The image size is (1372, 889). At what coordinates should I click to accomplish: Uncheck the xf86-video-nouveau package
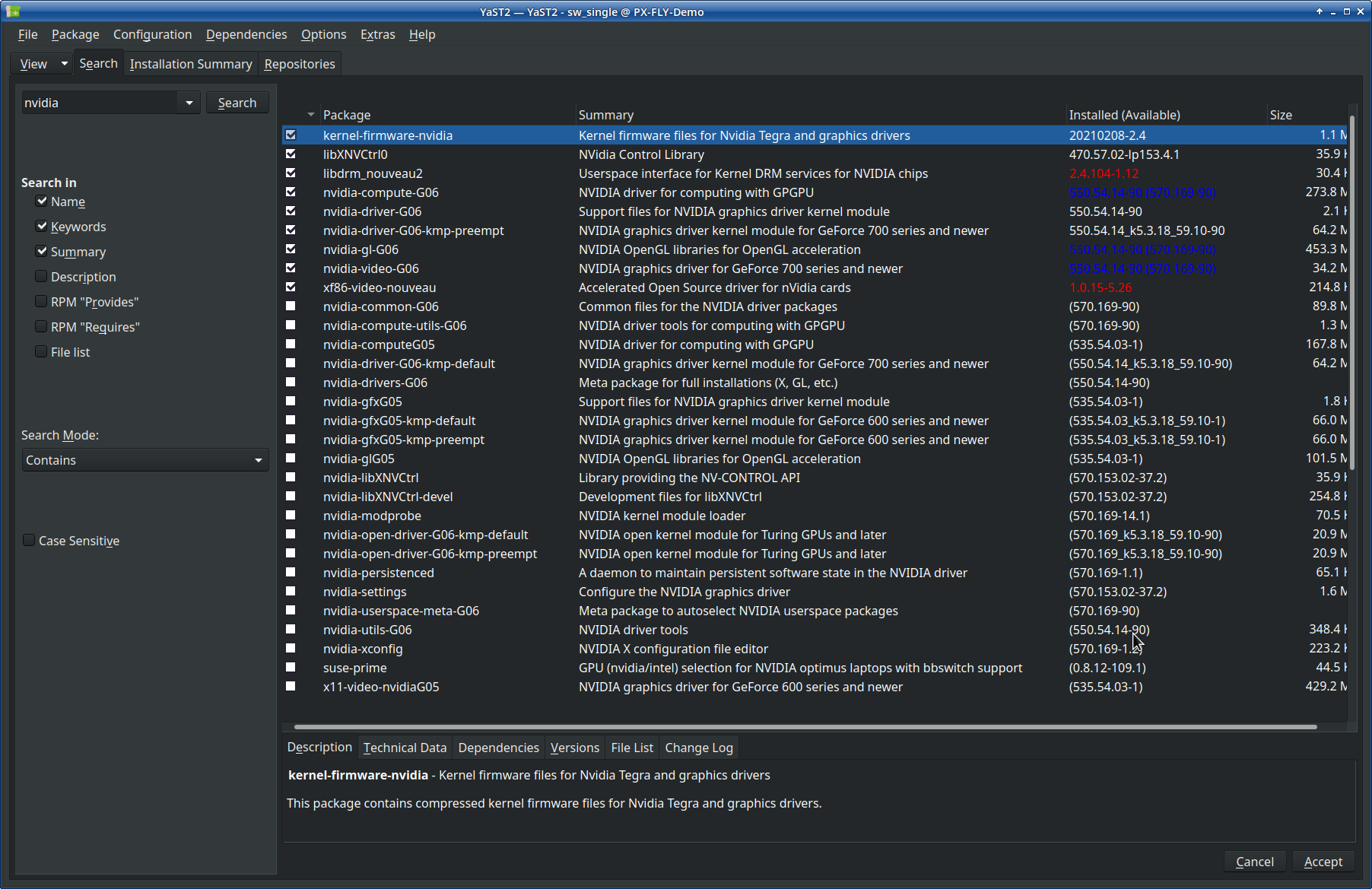(291, 287)
